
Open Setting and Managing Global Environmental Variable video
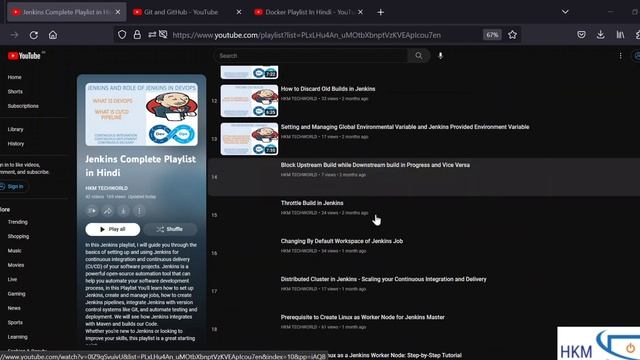405,127
